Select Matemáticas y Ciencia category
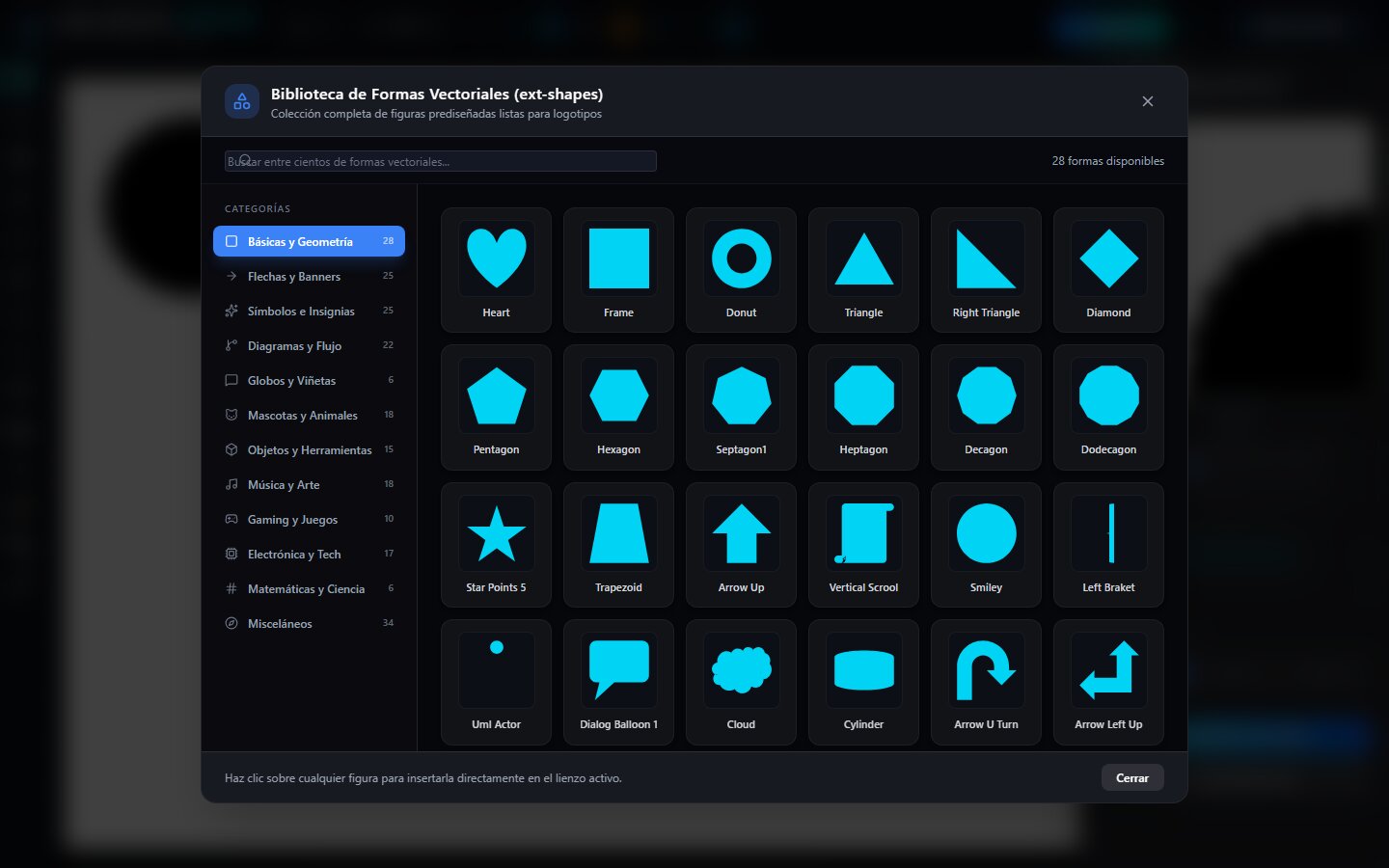The height and width of the screenshot is (868, 1389). [x=309, y=588]
